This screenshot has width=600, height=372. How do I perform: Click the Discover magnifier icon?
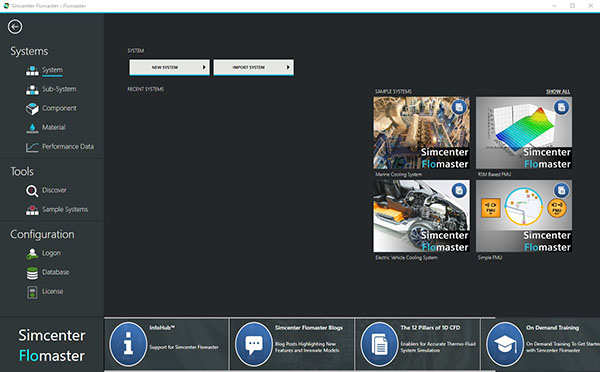32,191
